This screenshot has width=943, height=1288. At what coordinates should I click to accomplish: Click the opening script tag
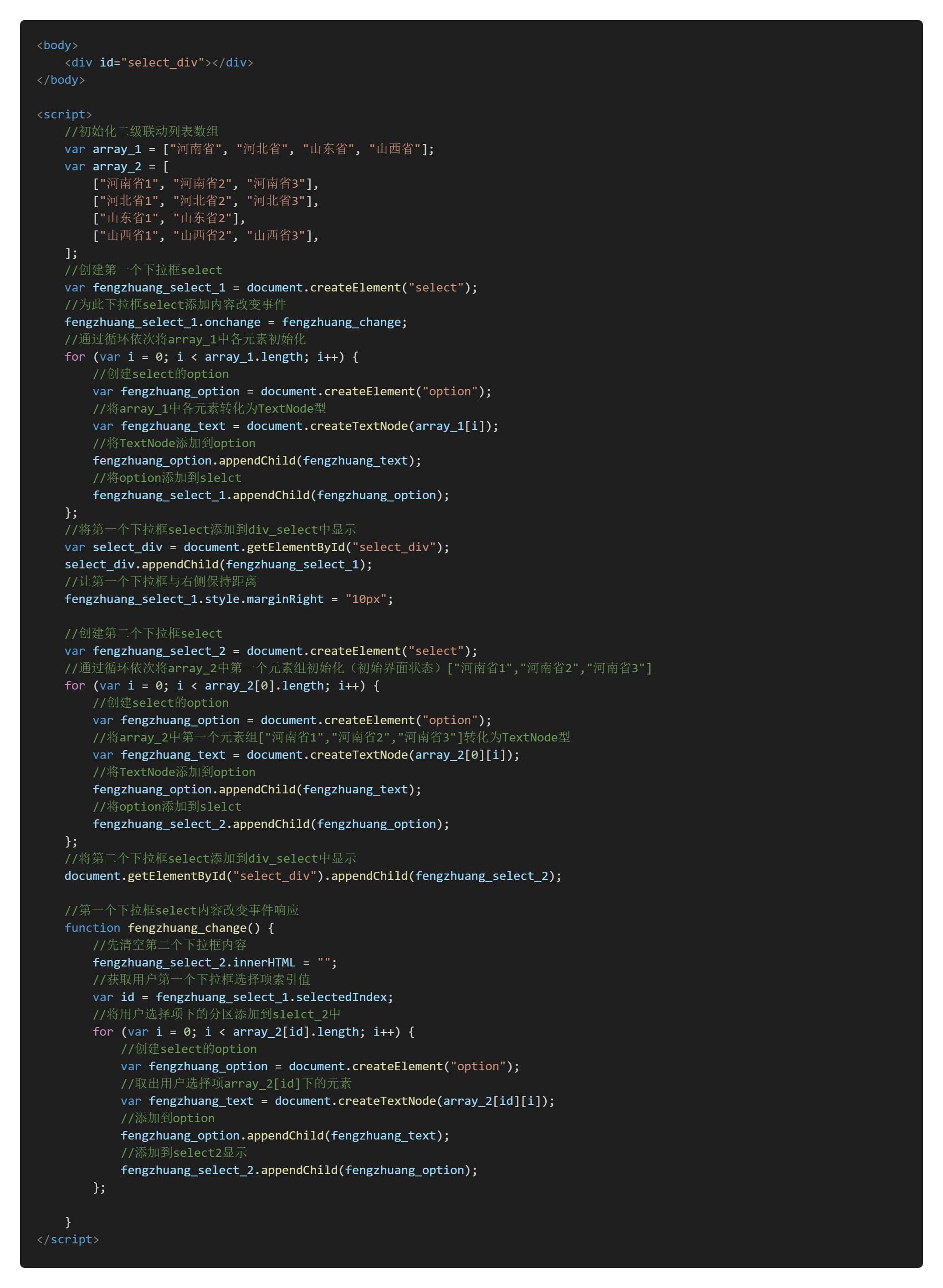tap(64, 114)
